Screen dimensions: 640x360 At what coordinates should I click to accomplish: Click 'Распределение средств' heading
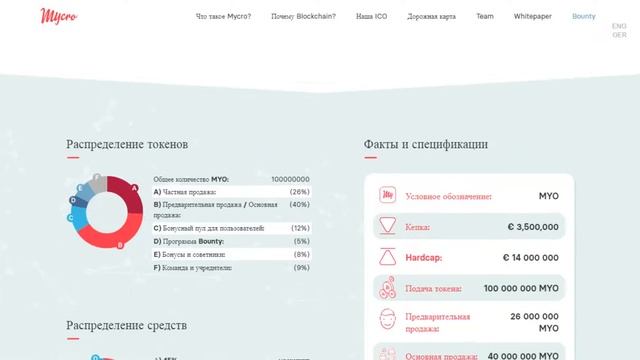coord(127,325)
